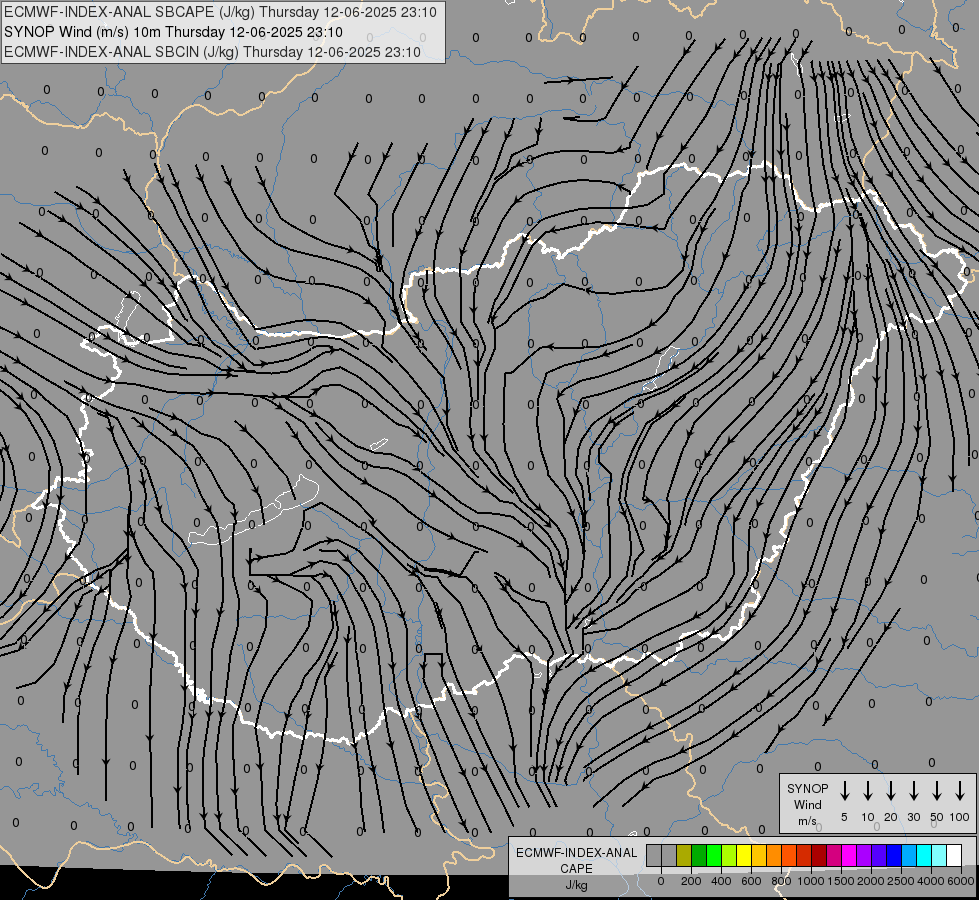Select the gray swatch right of the 0 tick
979x900 pixels.
point(669,855)
